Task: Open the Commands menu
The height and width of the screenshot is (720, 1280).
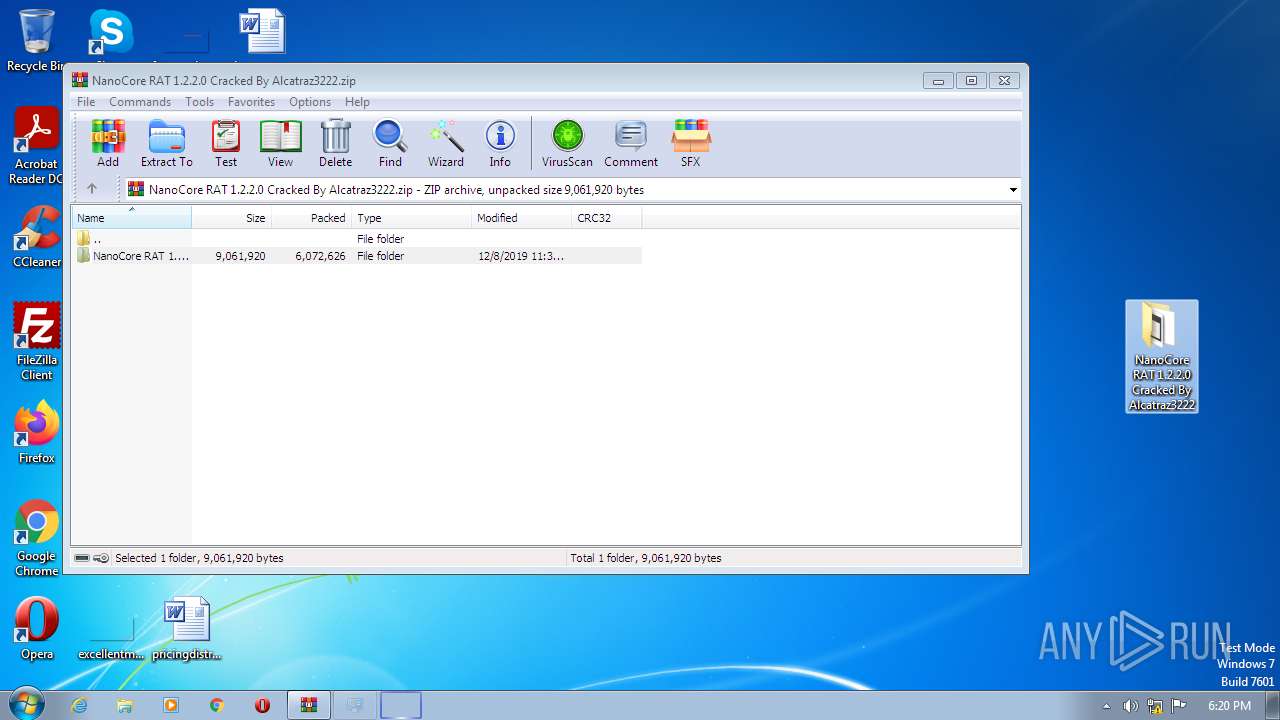Action: coord(140,102)
